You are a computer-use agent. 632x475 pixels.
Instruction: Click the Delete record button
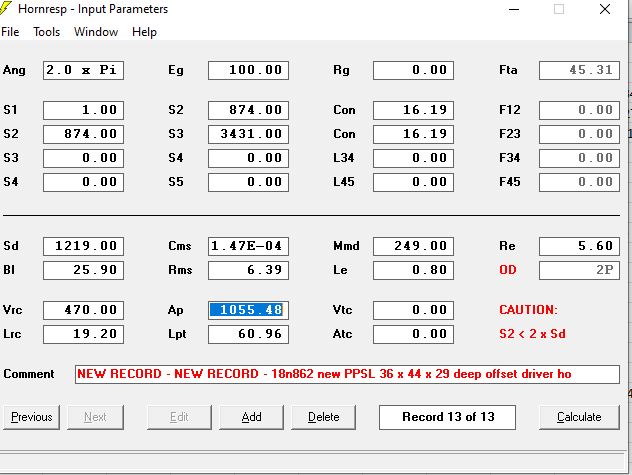coord(324,417)
